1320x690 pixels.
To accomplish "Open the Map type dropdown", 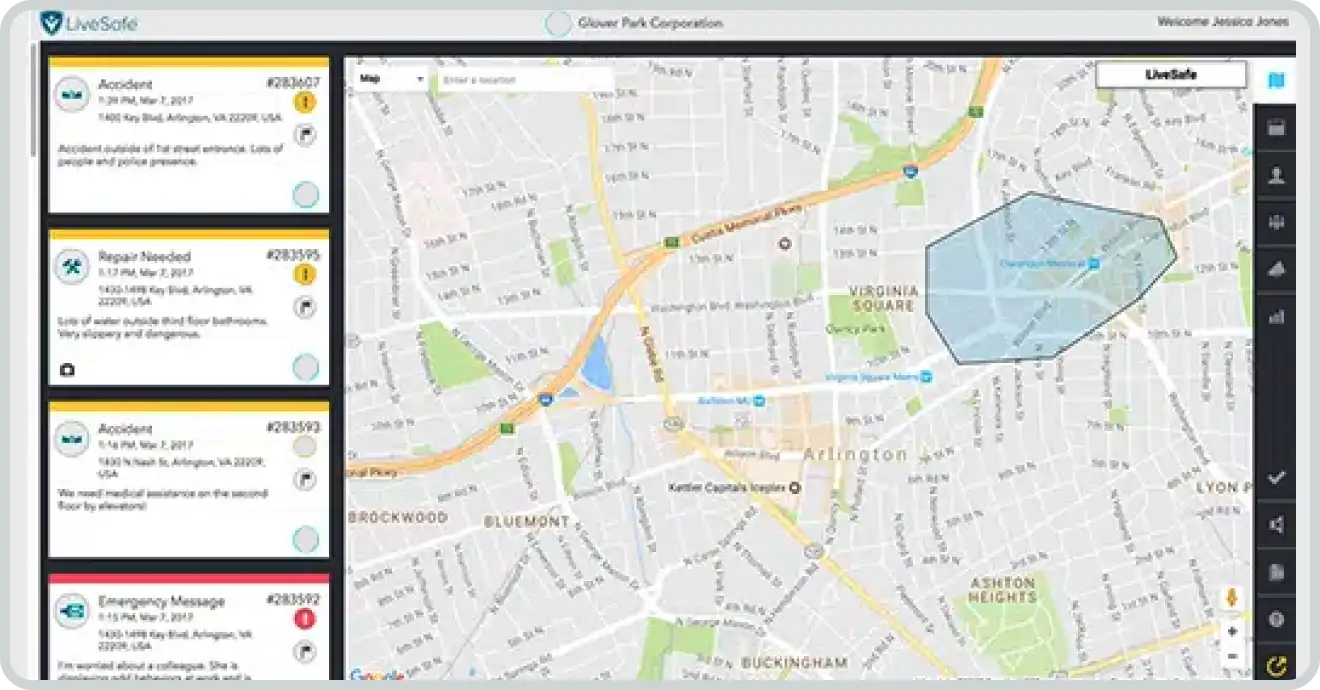I will 391,79.
